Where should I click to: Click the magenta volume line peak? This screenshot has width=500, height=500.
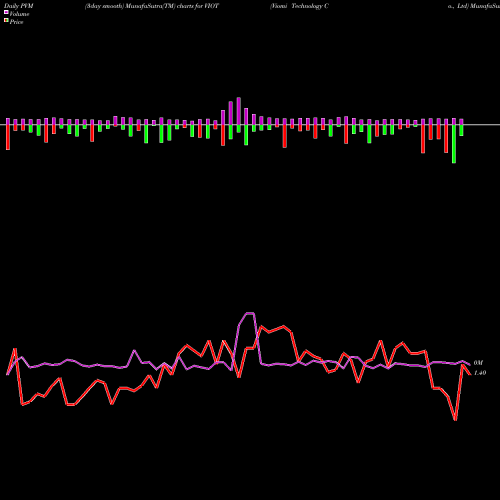(x=250, y=313)
